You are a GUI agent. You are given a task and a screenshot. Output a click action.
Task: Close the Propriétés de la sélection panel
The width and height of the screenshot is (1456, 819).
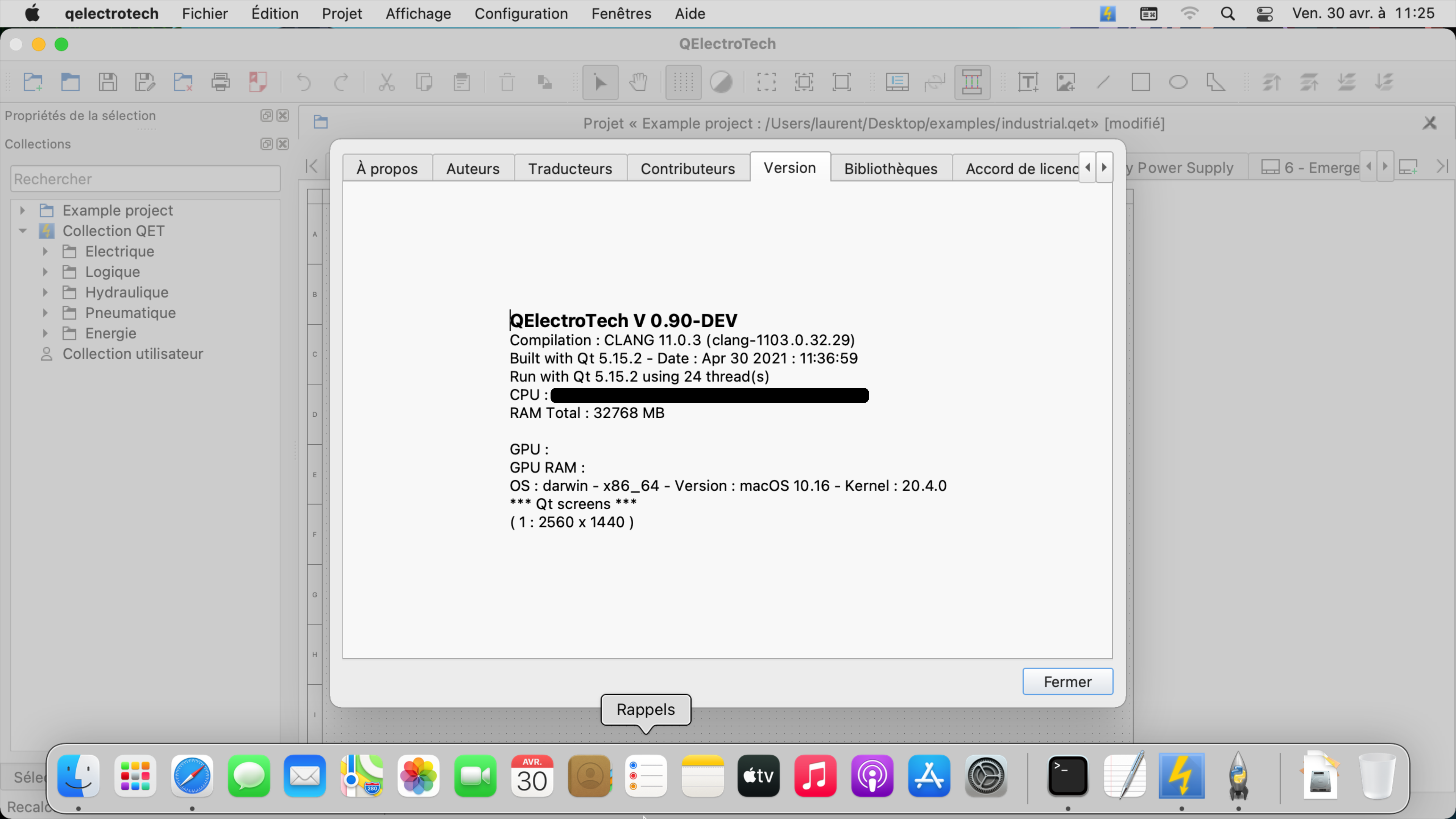coord(282,115)
